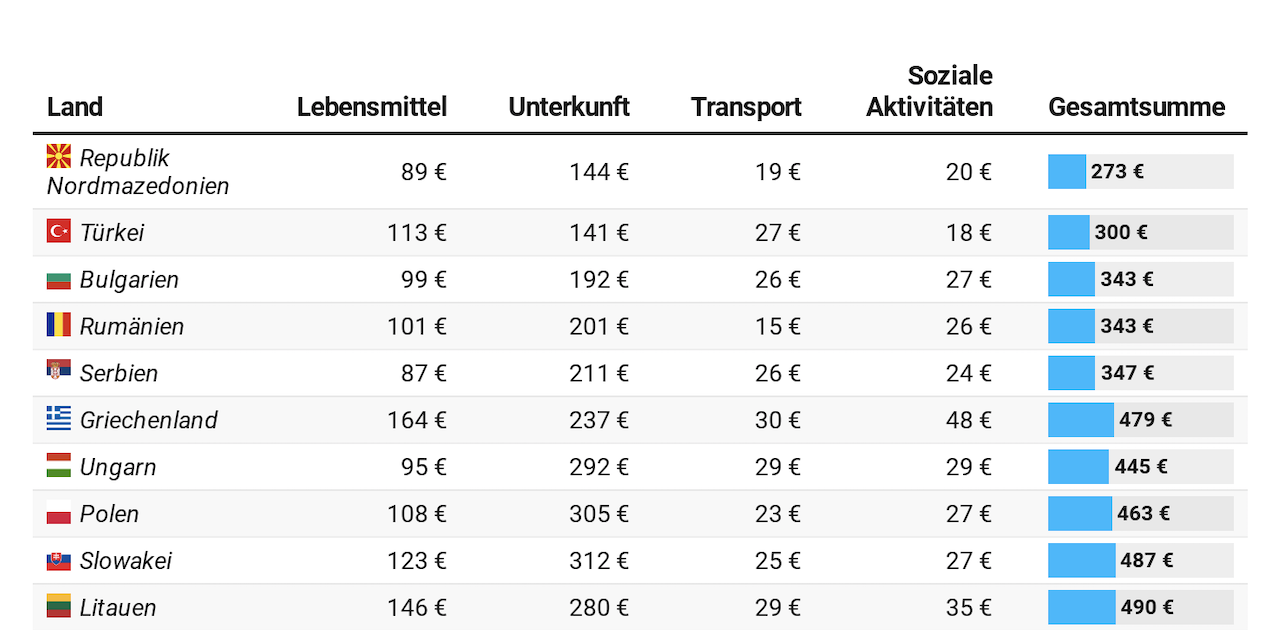Image resolution: width=1280 pixels, height=630 pixels.
Task: Click the Slowakei flag icon
Action: [59, 560]
